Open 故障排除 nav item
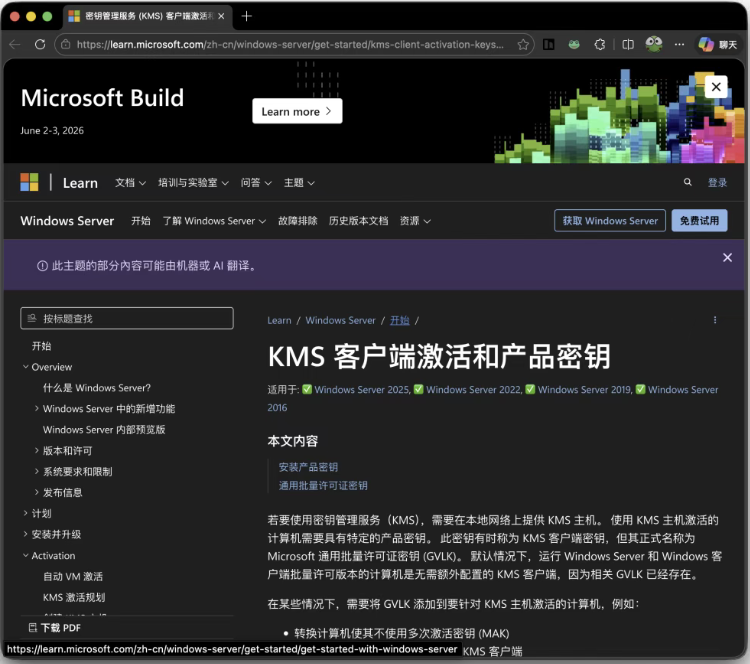This screenshot has height=664, width=750. tap(298, 221)
